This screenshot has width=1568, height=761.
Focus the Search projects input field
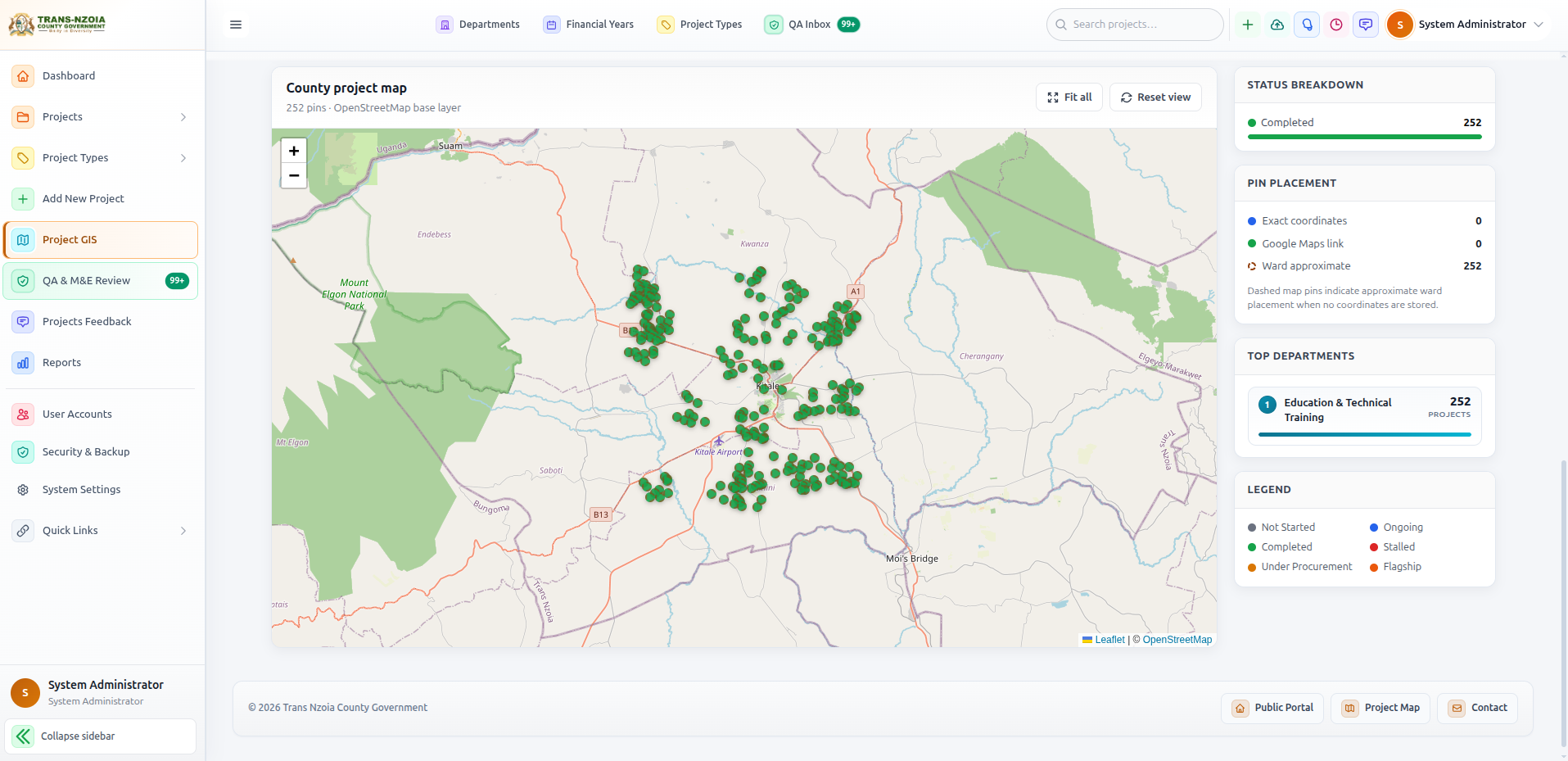pos(1135,25)
